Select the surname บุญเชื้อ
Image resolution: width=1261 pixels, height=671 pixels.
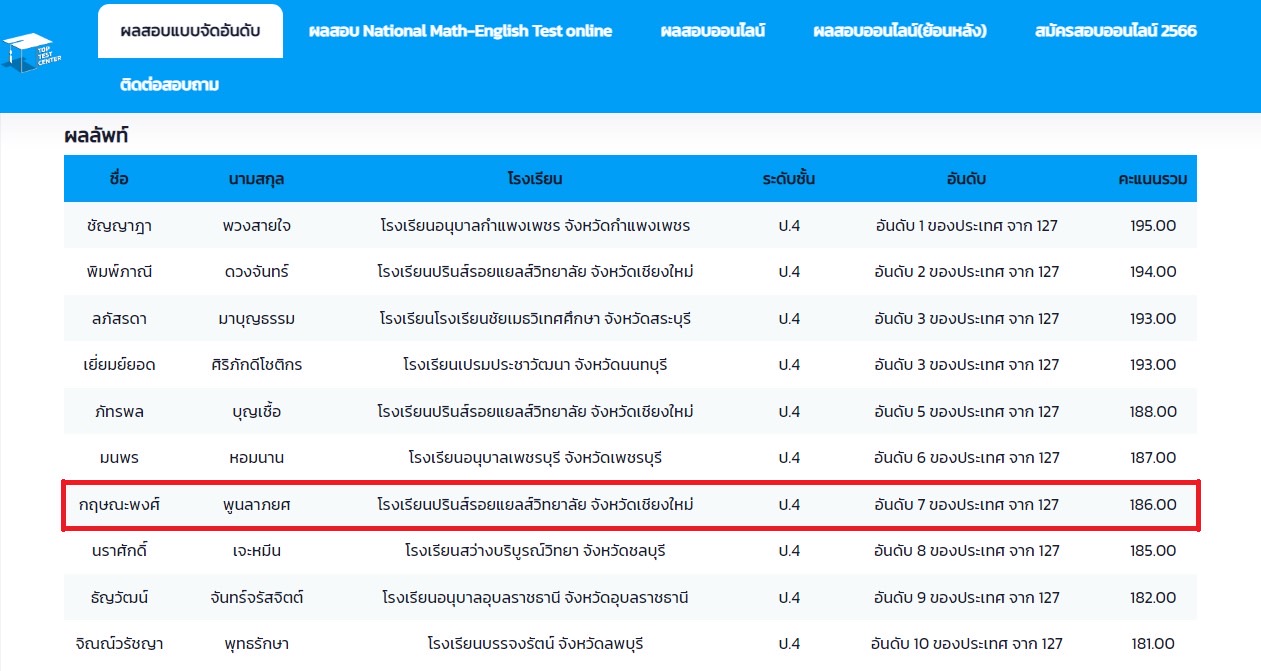[257, 412]
